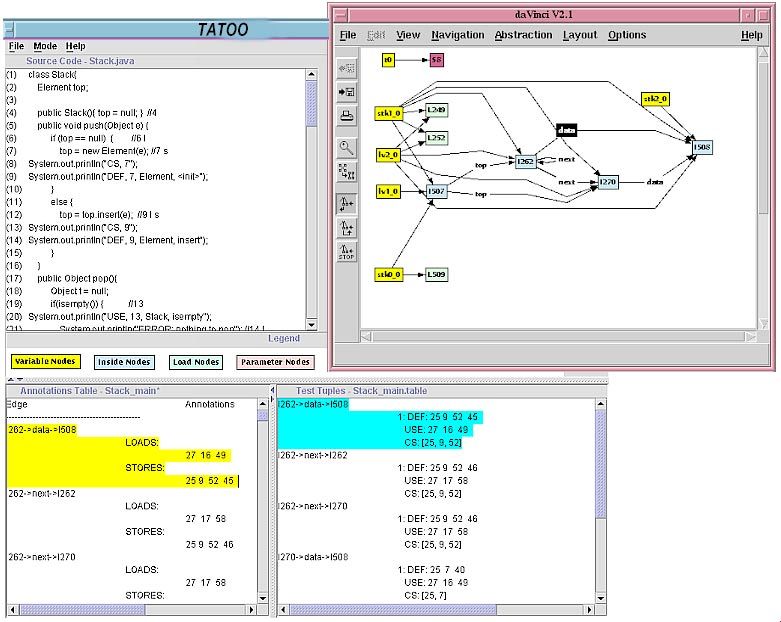Image resolution: width=781 pixels, height=622 pixels.
Task: Click daVinci horizontal scrollbar right arrow
Action: 751,337
